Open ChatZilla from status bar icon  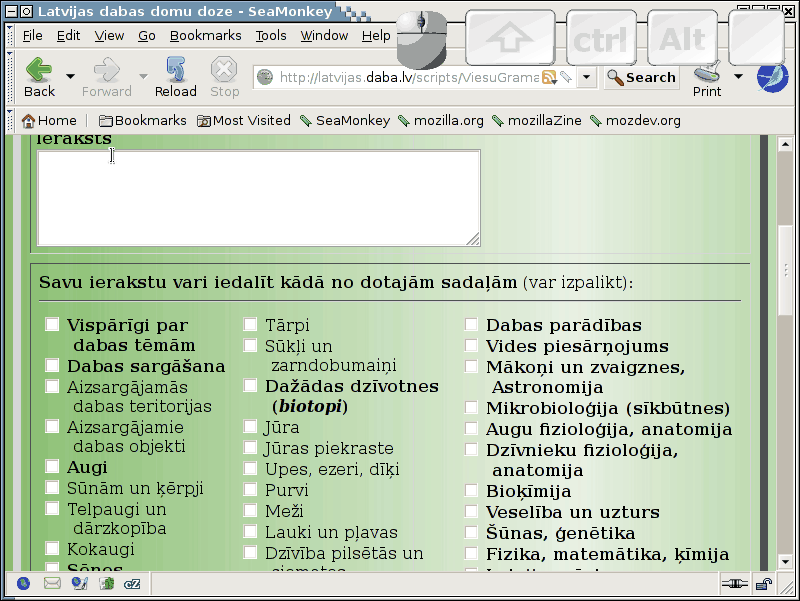[132, 584]
